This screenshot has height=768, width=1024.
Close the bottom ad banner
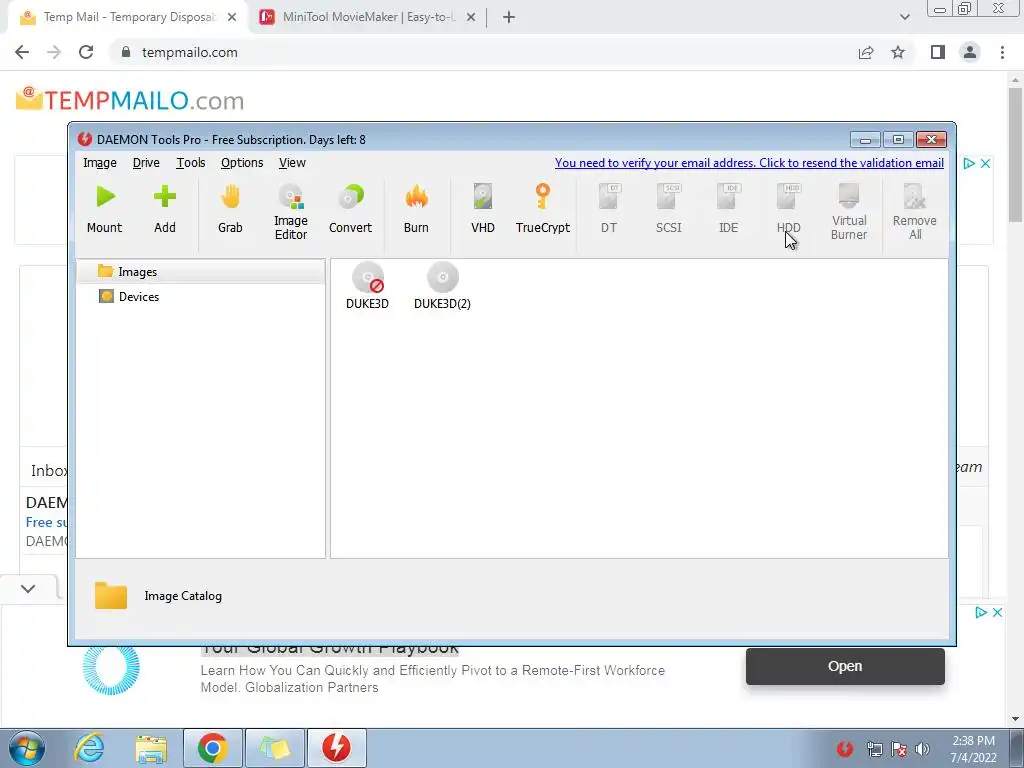(x=997, y=613)
